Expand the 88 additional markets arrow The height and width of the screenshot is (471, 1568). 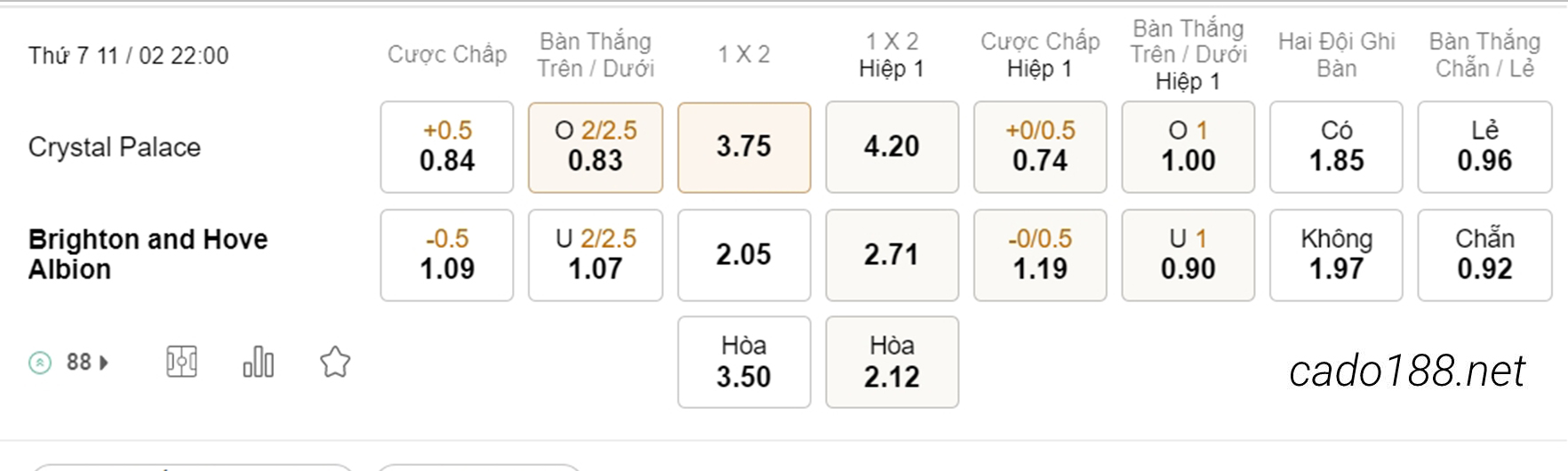[x=104, y=363]
